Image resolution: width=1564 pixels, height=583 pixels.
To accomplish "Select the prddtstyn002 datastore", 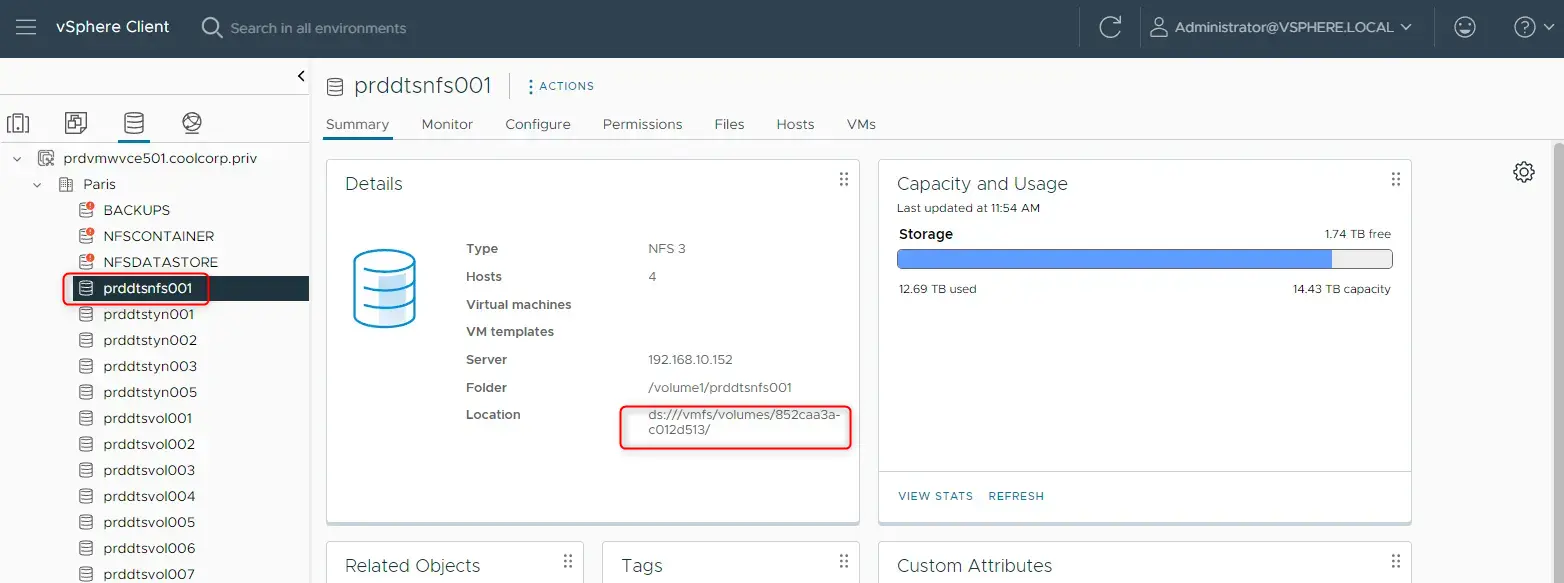I will pos(150,340).
